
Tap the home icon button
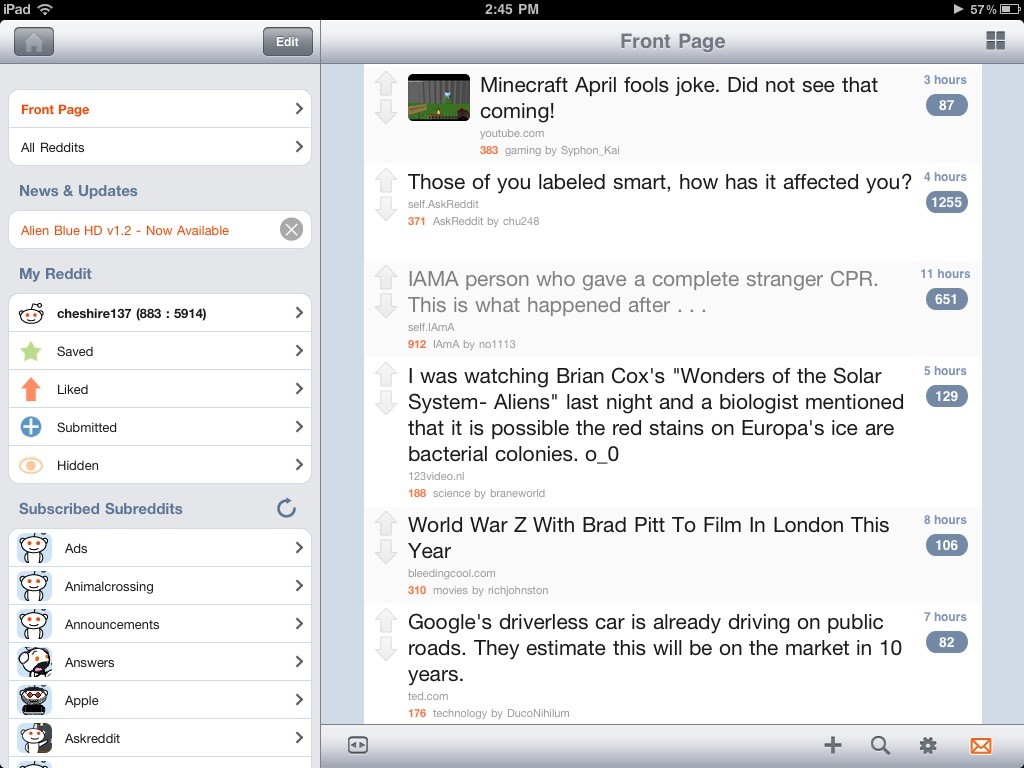pyautogui.click(x=34, y=42)
